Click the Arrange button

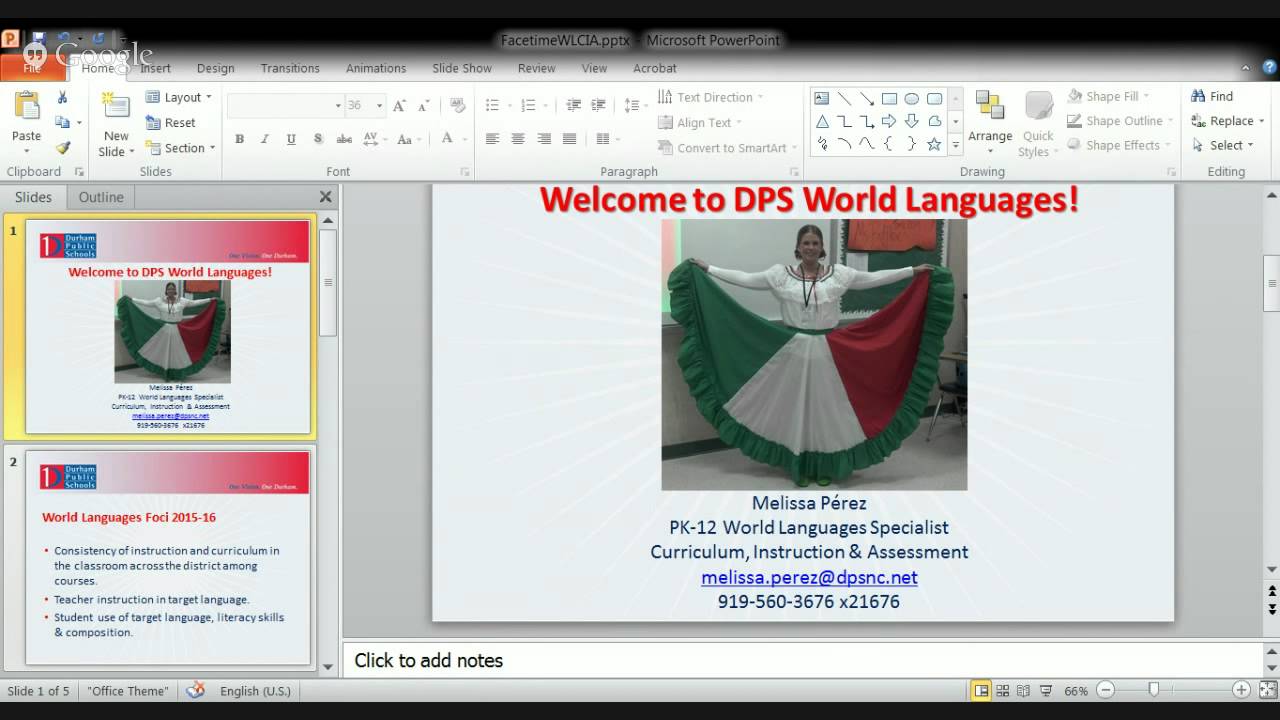[990, 123]
